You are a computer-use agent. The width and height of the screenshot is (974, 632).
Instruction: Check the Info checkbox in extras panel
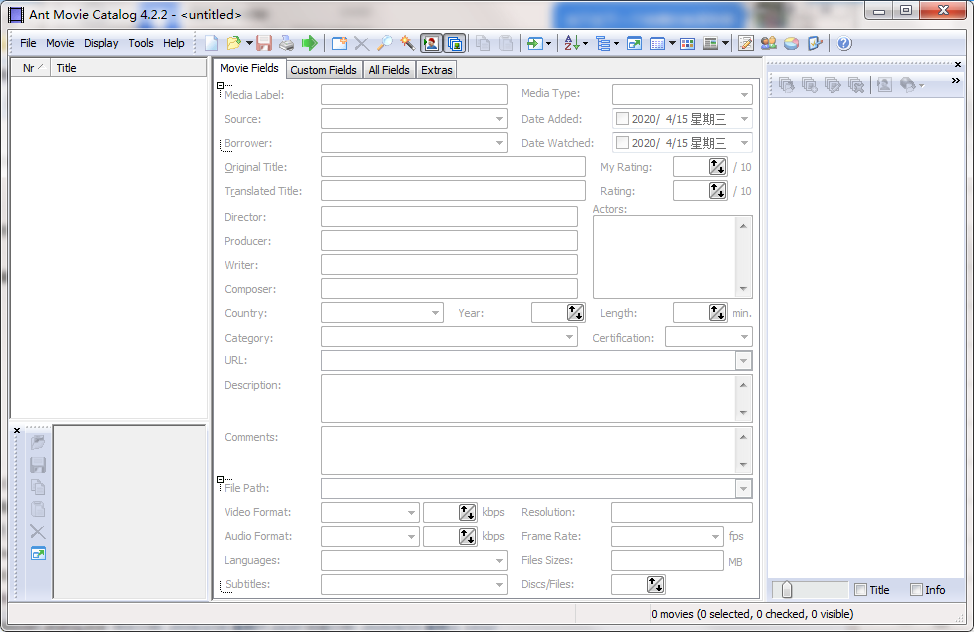click(916, 590)
